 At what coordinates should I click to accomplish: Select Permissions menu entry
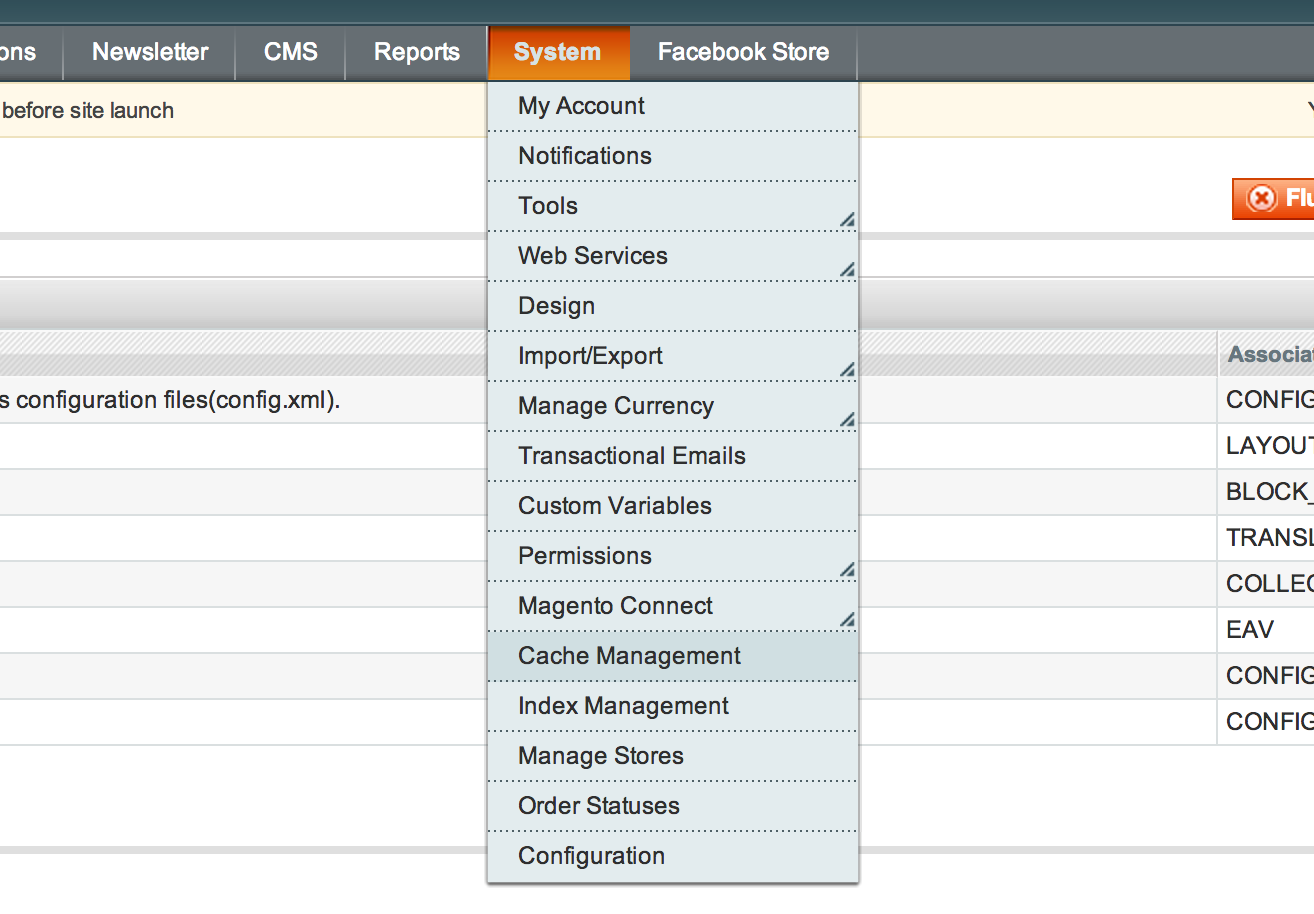(672, 556)
